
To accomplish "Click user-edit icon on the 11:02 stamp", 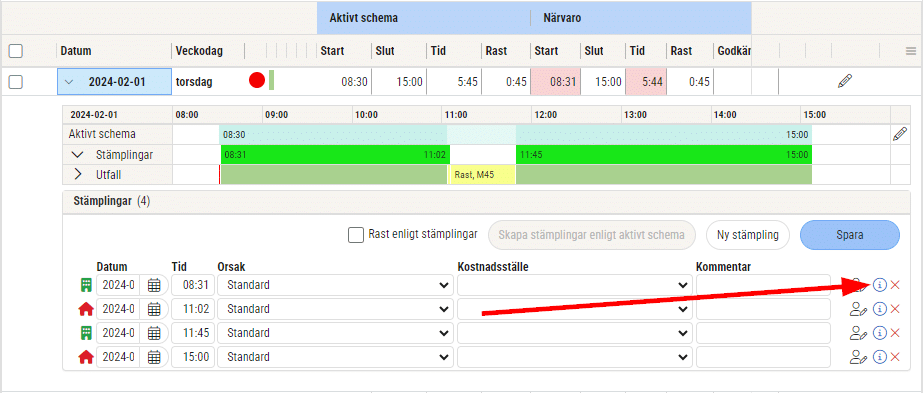I will (x=858, y=309).
